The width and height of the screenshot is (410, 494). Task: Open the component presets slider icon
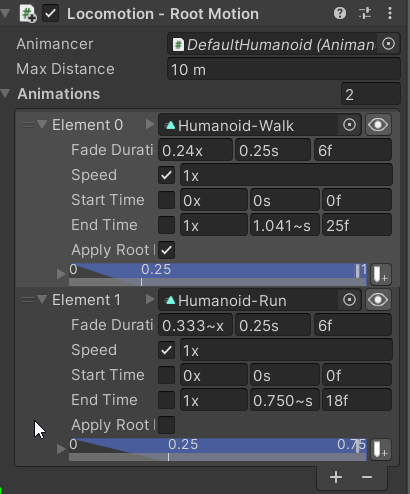pos(365,14)
